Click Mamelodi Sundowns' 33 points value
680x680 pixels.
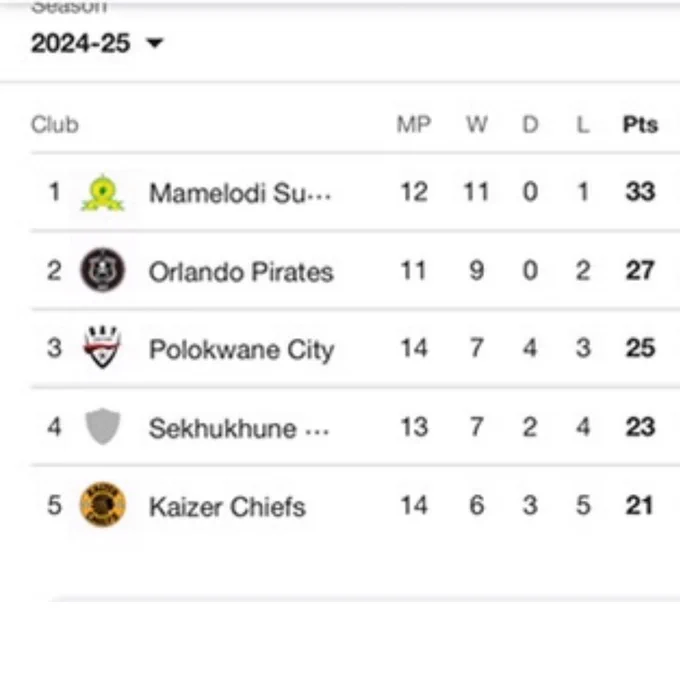tap(640, 192)
